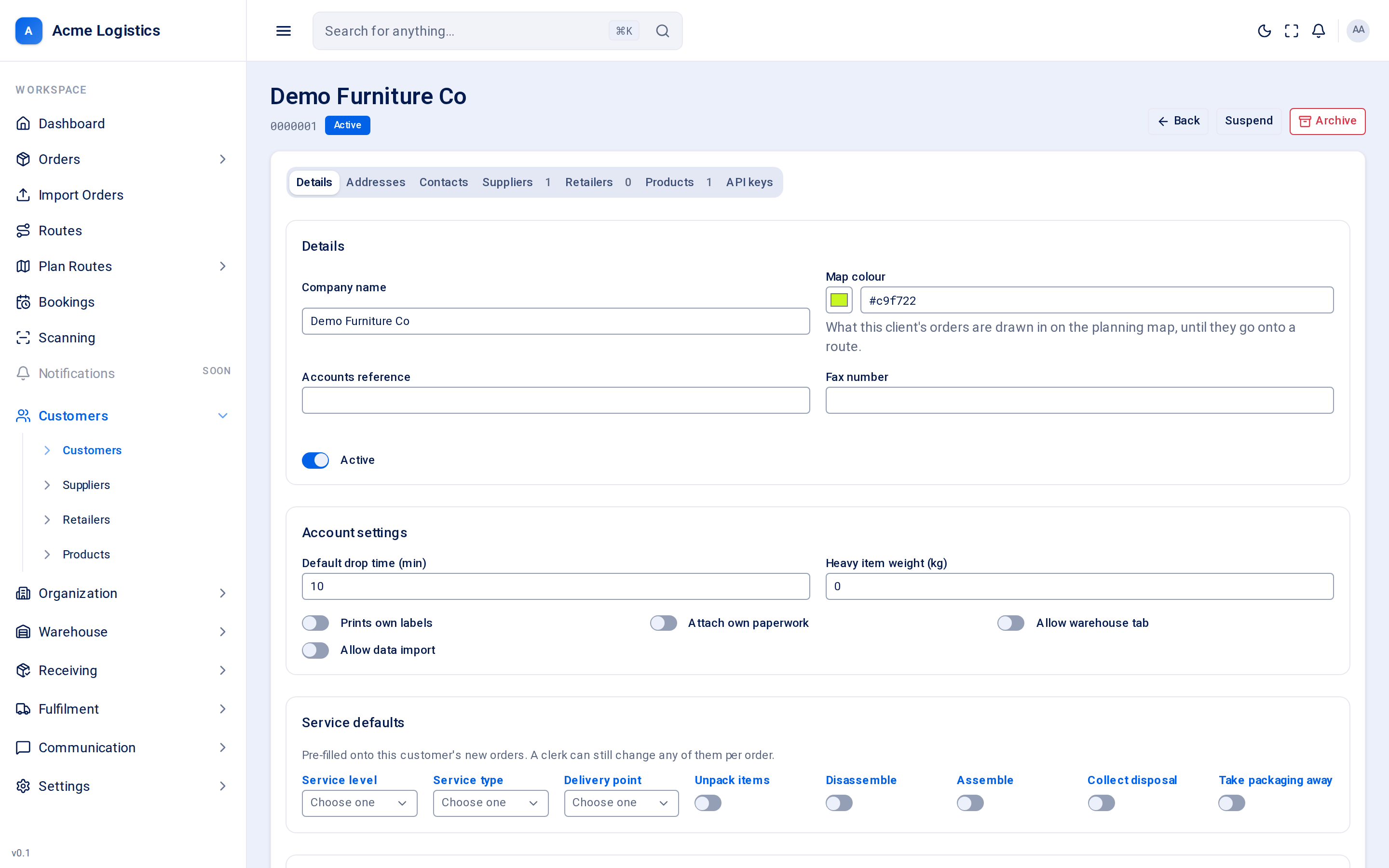The image size is (1389, 868).
Task: Enable Allow warehouse tab toggle
Action: coord(1010,623)
